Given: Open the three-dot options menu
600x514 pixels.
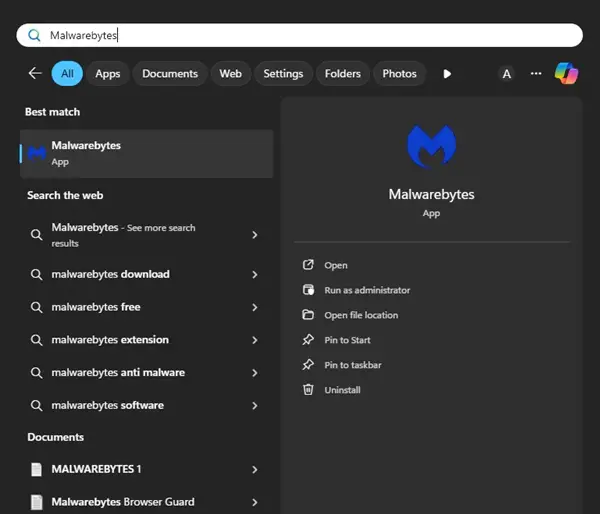Looking at the screenshot, I should click(536, 73).
